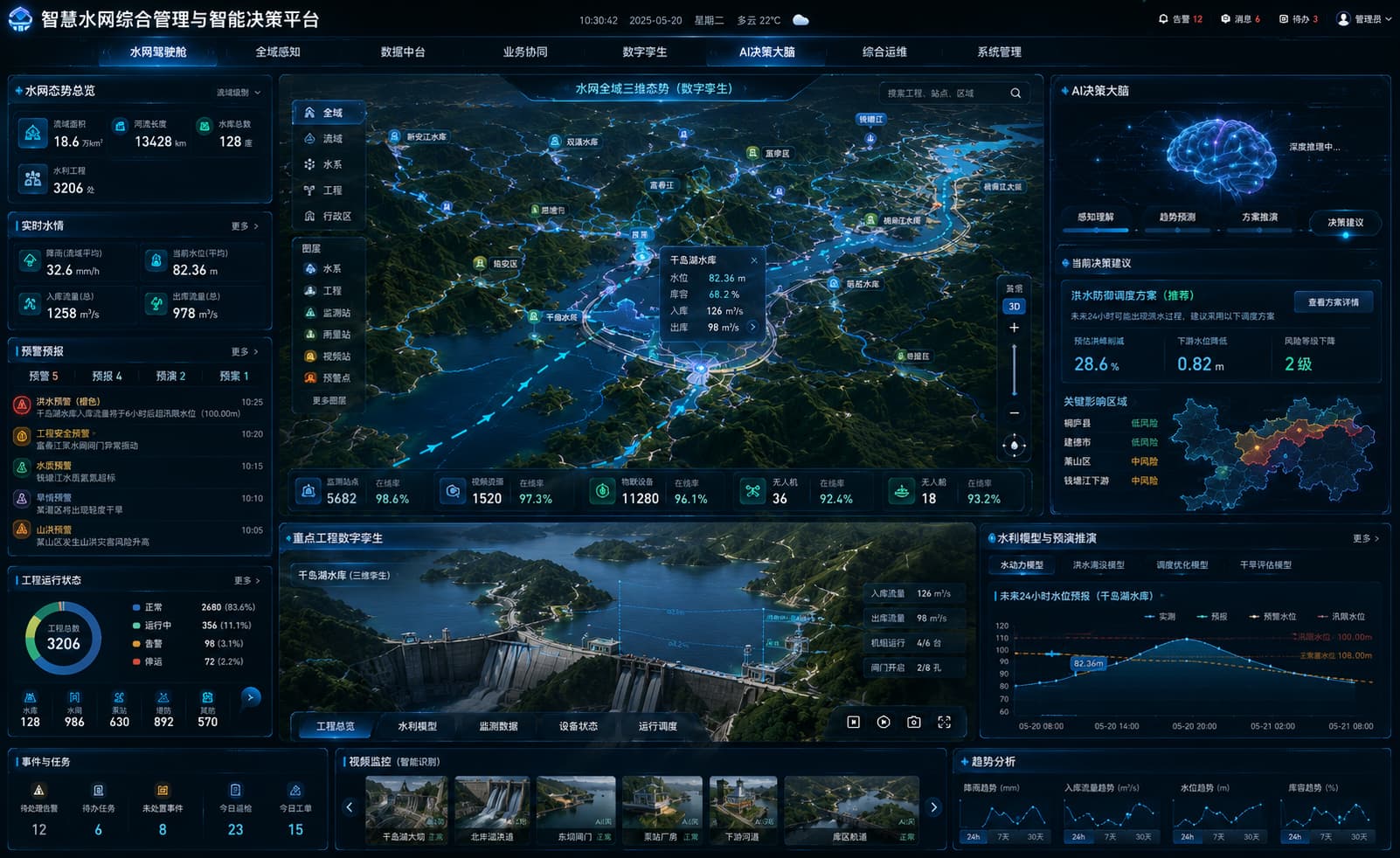This screenshot has width=1400, height=858.
Task: Toggle the 视频站 map layer
Action: [x=327, y=356]
